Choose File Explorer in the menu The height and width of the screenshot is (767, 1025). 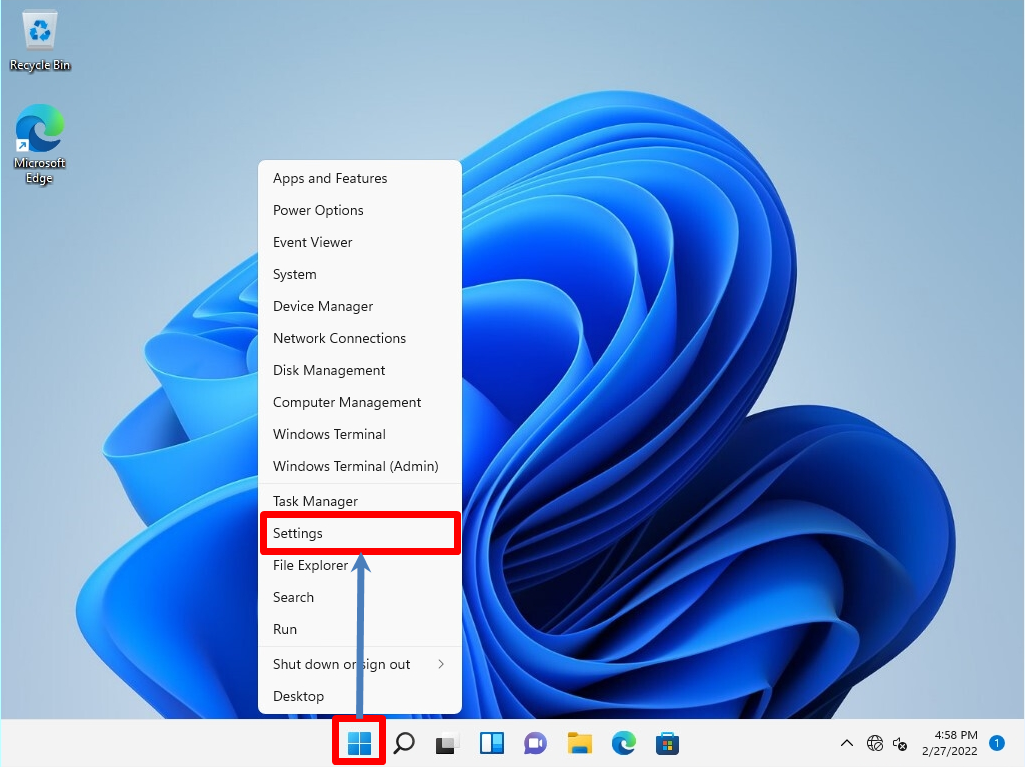tap(360, 566)
